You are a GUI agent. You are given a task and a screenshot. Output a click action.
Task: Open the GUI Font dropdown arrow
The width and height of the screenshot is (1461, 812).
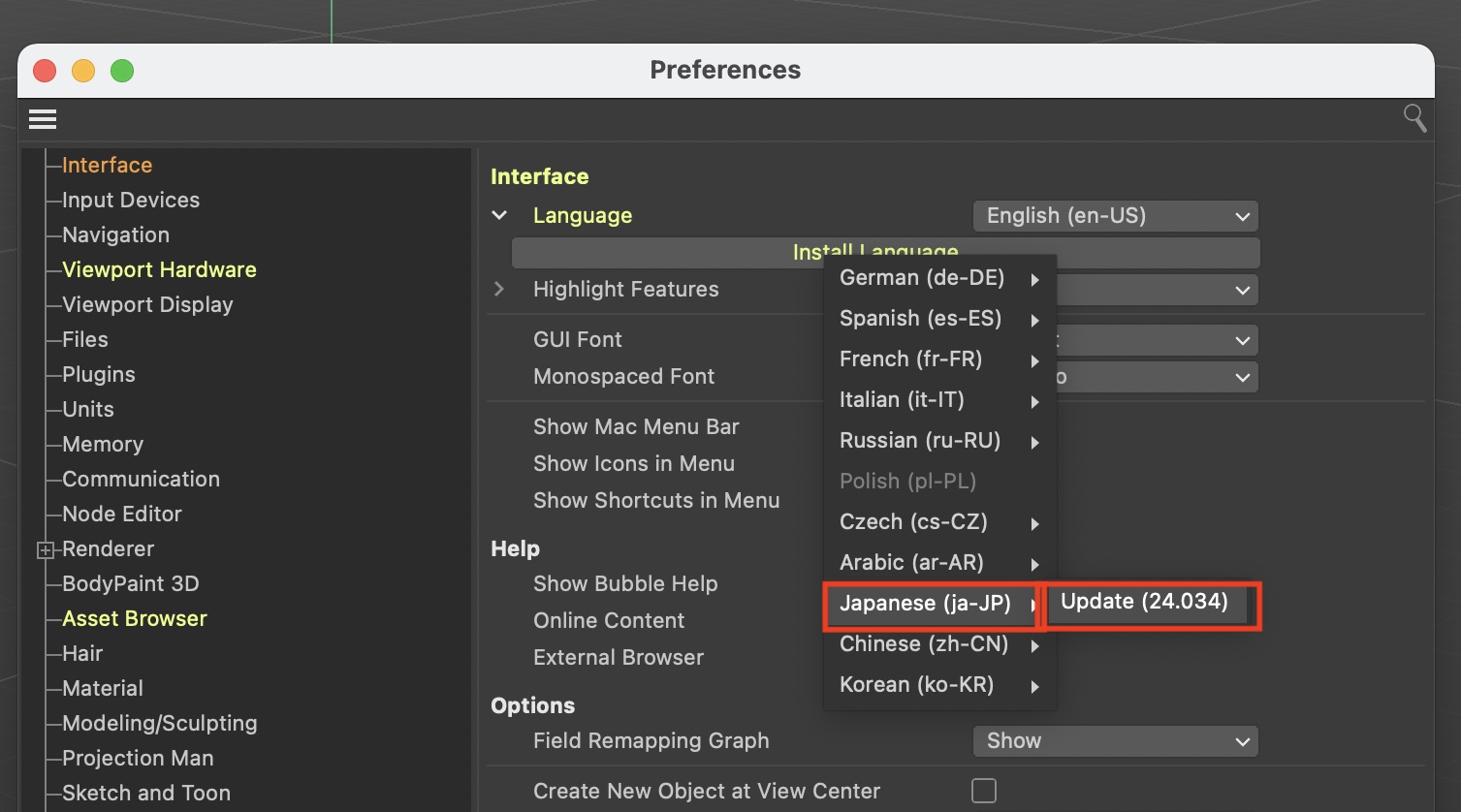coord(1242,340)
